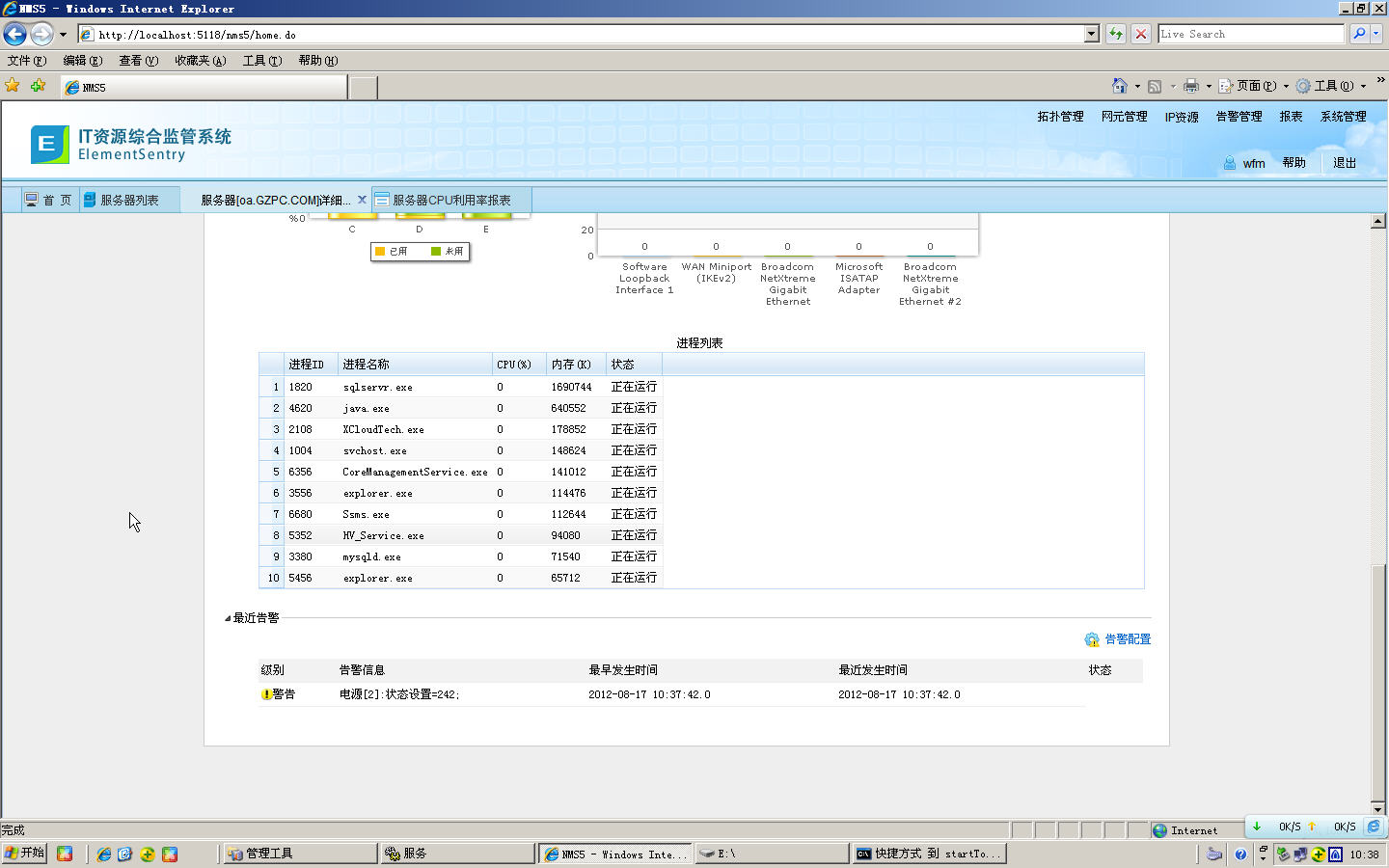Image resolution: width=1389 pixels, height=868 pixels.
Task: Open the 文件(F) menu
Action: (x=27, y=61)
